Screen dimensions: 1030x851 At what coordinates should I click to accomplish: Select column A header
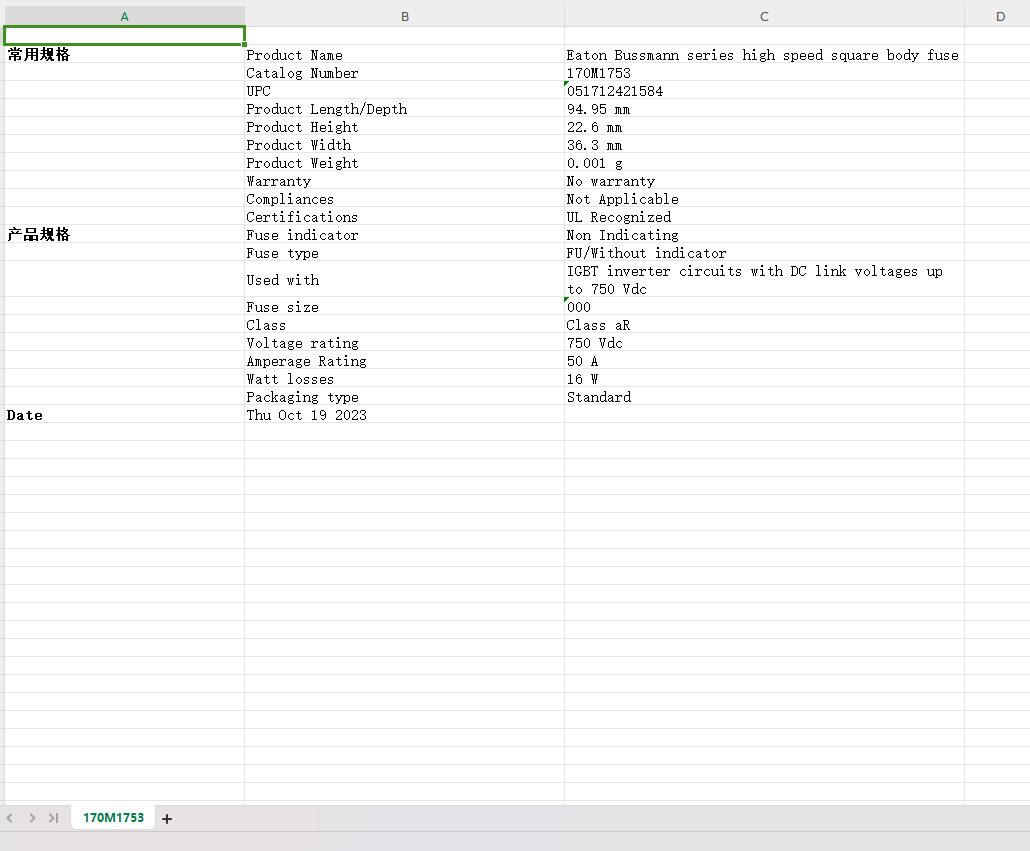[124, 16]
